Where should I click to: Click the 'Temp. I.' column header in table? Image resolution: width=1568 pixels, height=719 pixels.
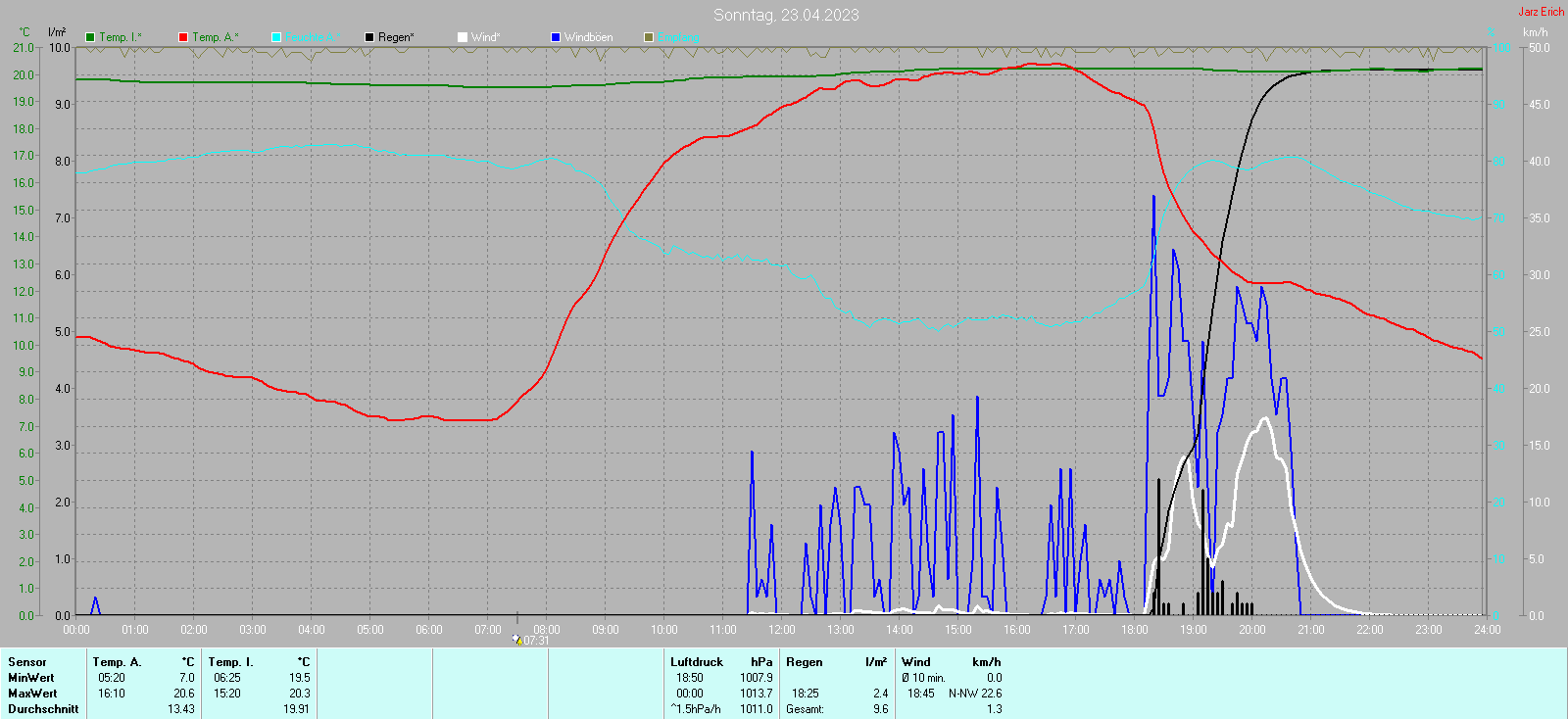tap(231, 662)
